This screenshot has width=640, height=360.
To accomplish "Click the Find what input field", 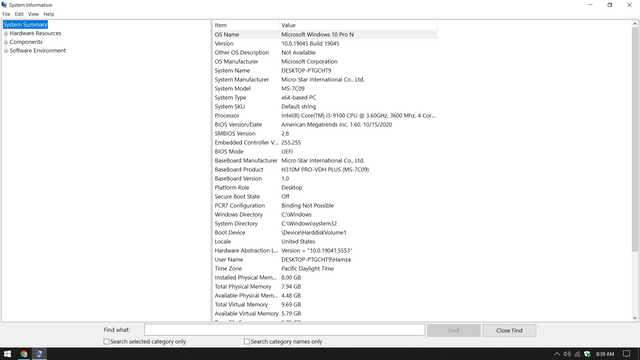I will click(x=284, y=330).
